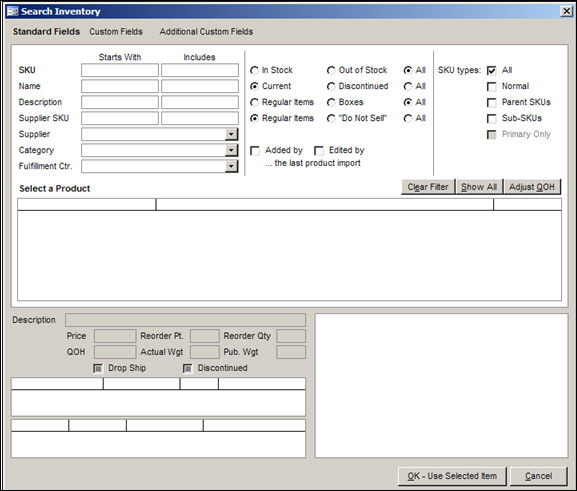Switch to the Custom Fields tab
Screen dimensions: 577x491
click(116, 32)
